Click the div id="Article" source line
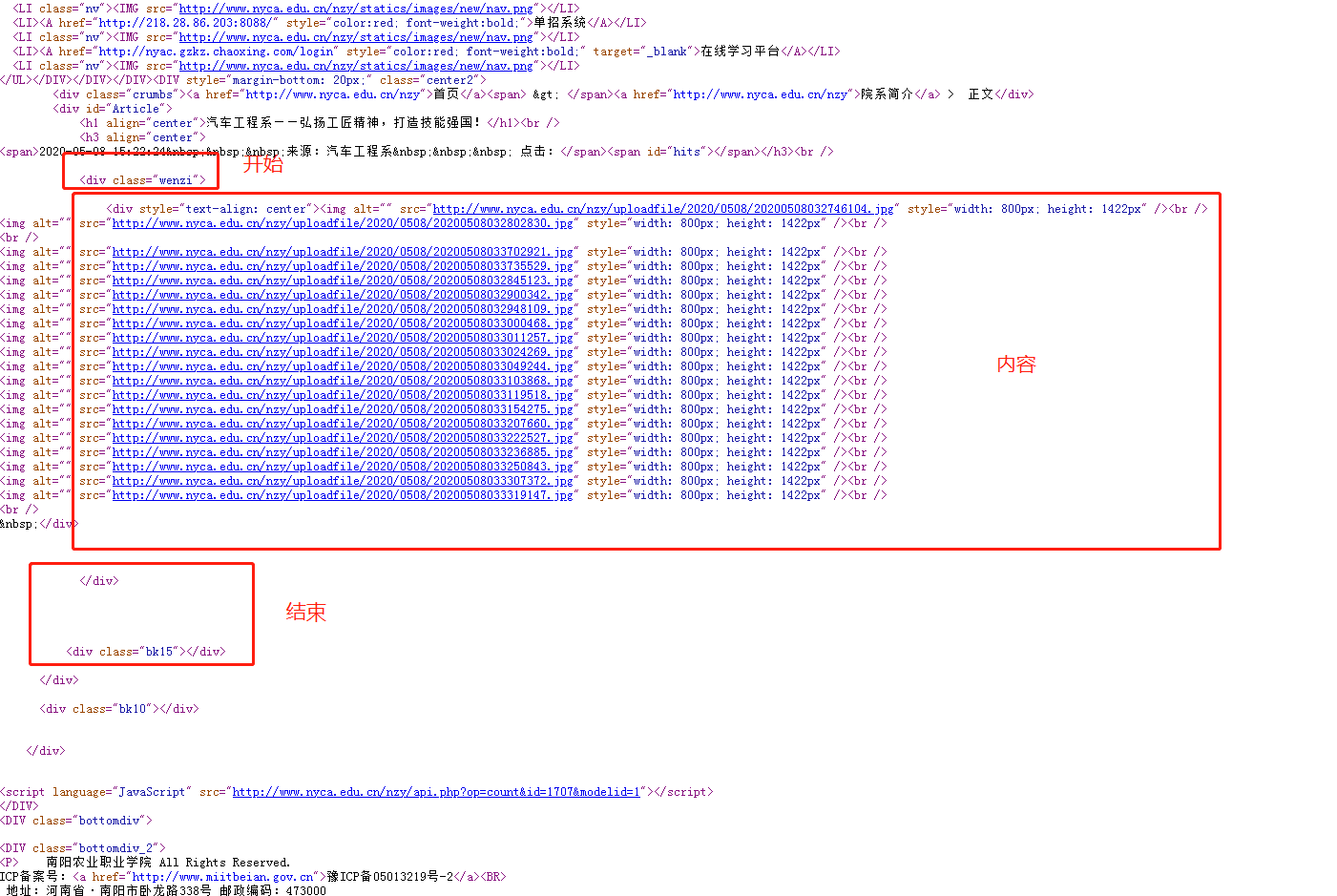Screen dimensions: 1337x896 pos(113,109)
